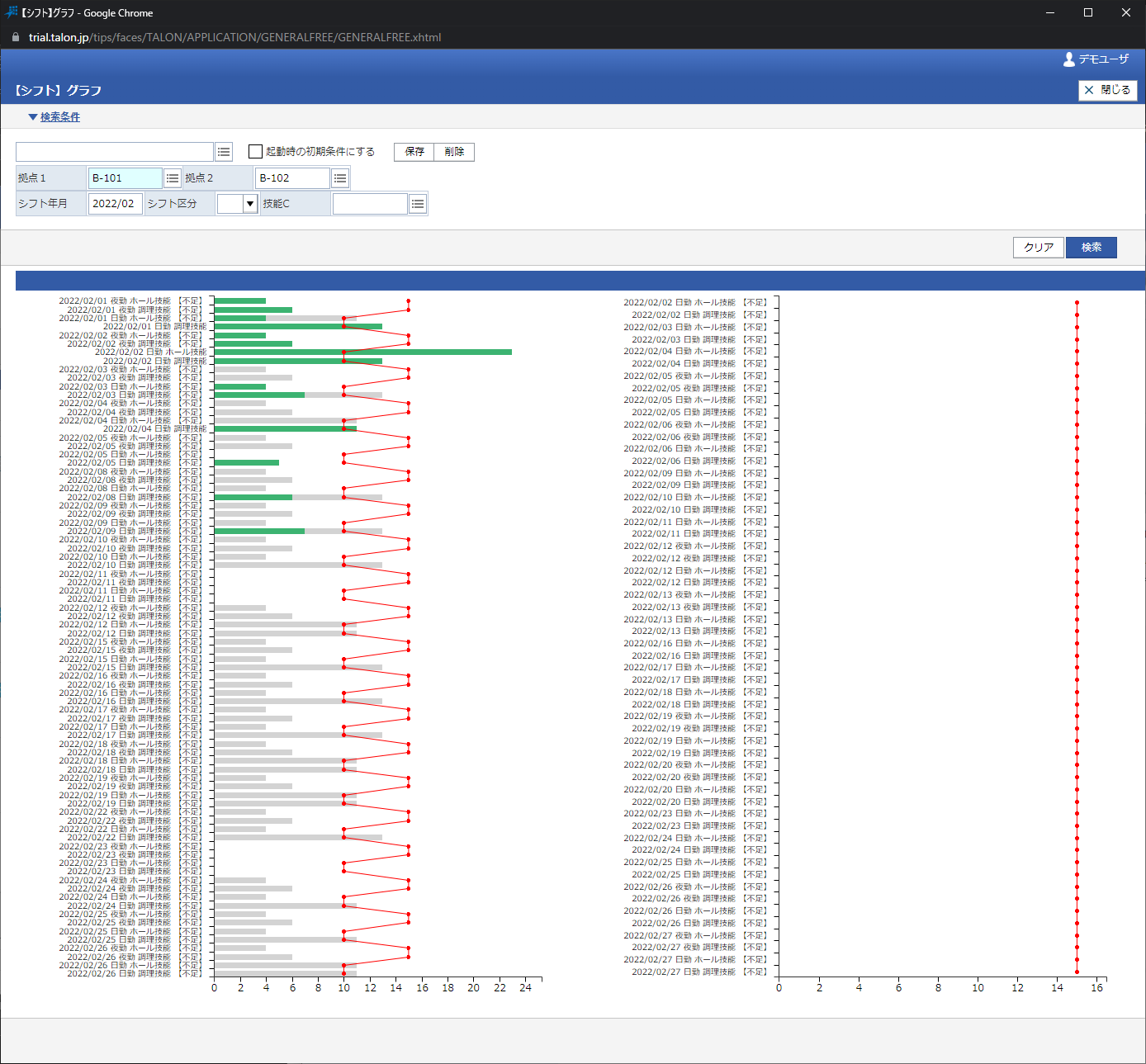The image size is (1146, 1064).
Task: Open the lookup list for 拠点2 field
Action: tap(340, 178)
